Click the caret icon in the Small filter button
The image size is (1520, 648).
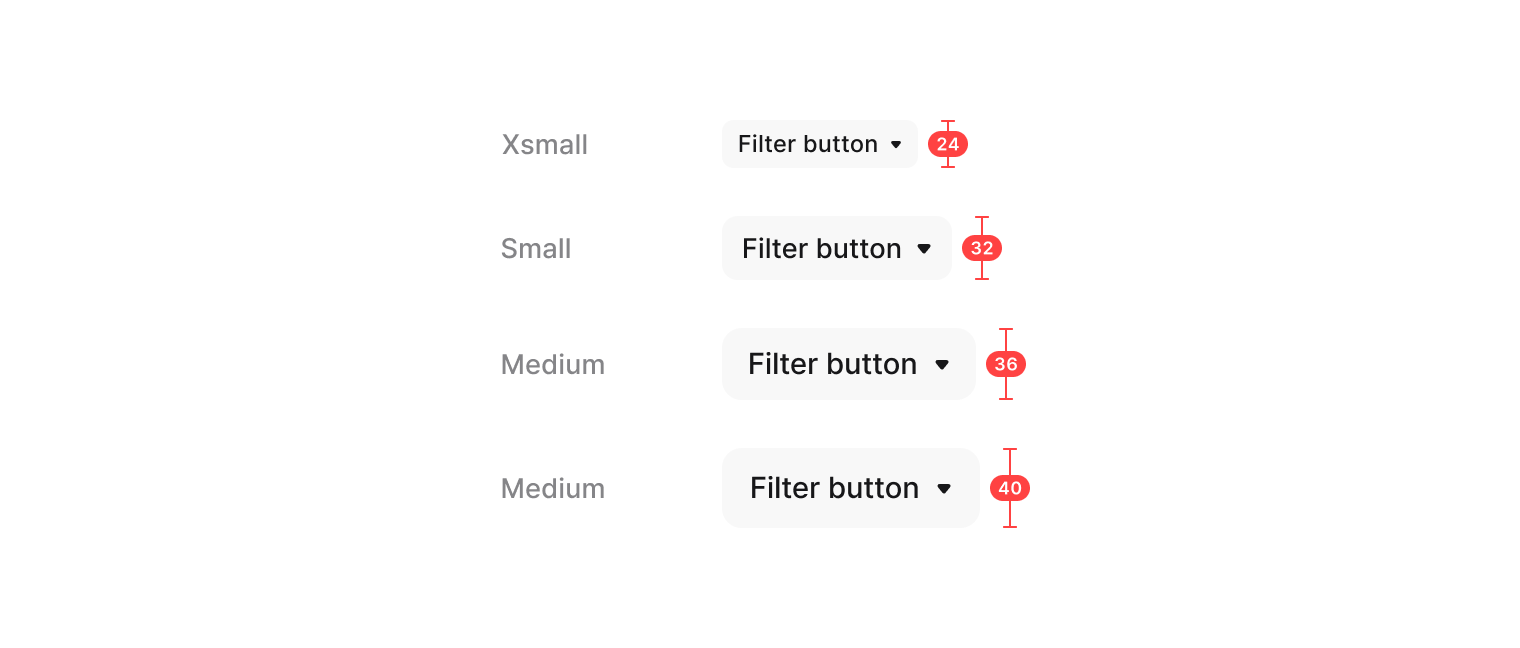(x=924, y=248)
